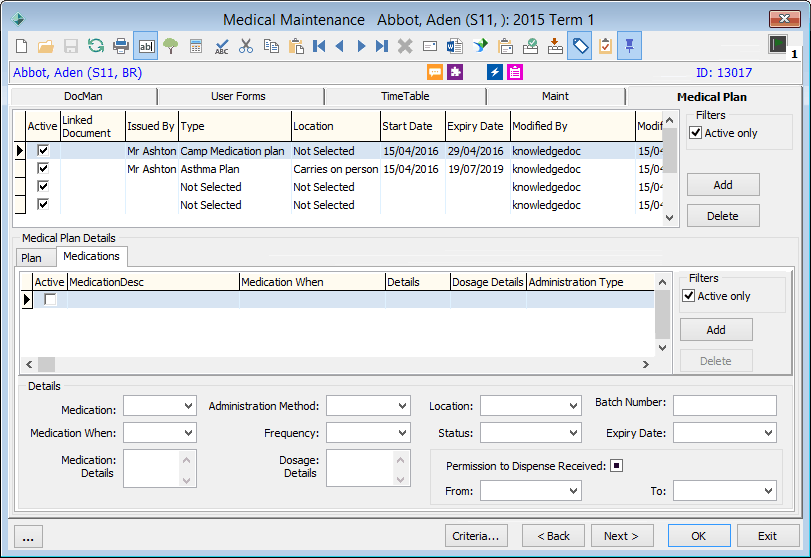Open the Location dropdown in Details

click(x=573, y=406)
